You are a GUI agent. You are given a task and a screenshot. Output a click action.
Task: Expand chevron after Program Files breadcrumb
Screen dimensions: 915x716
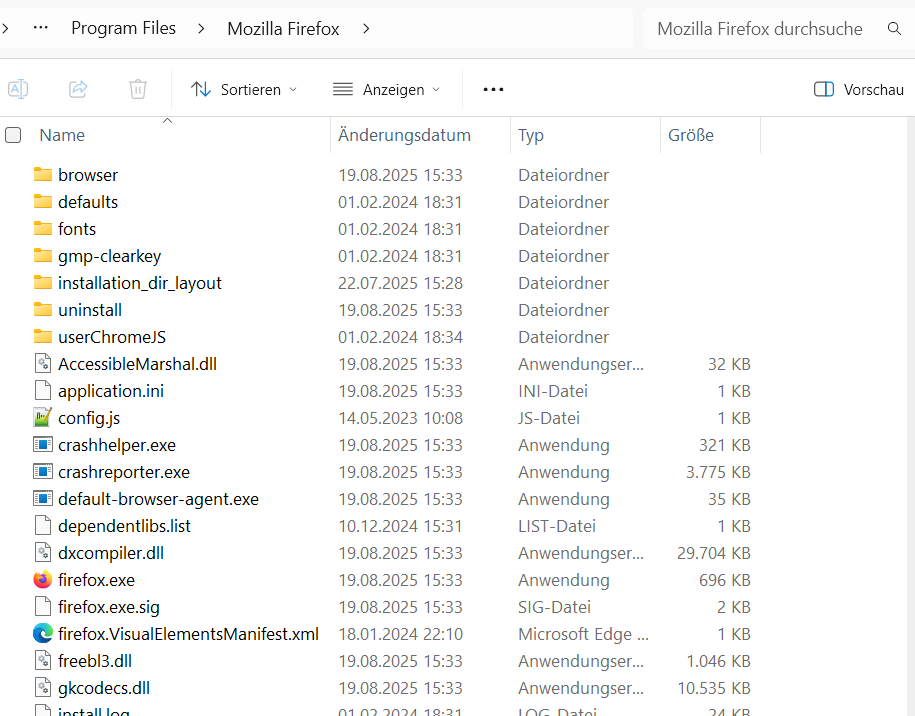tap(202, 29)
